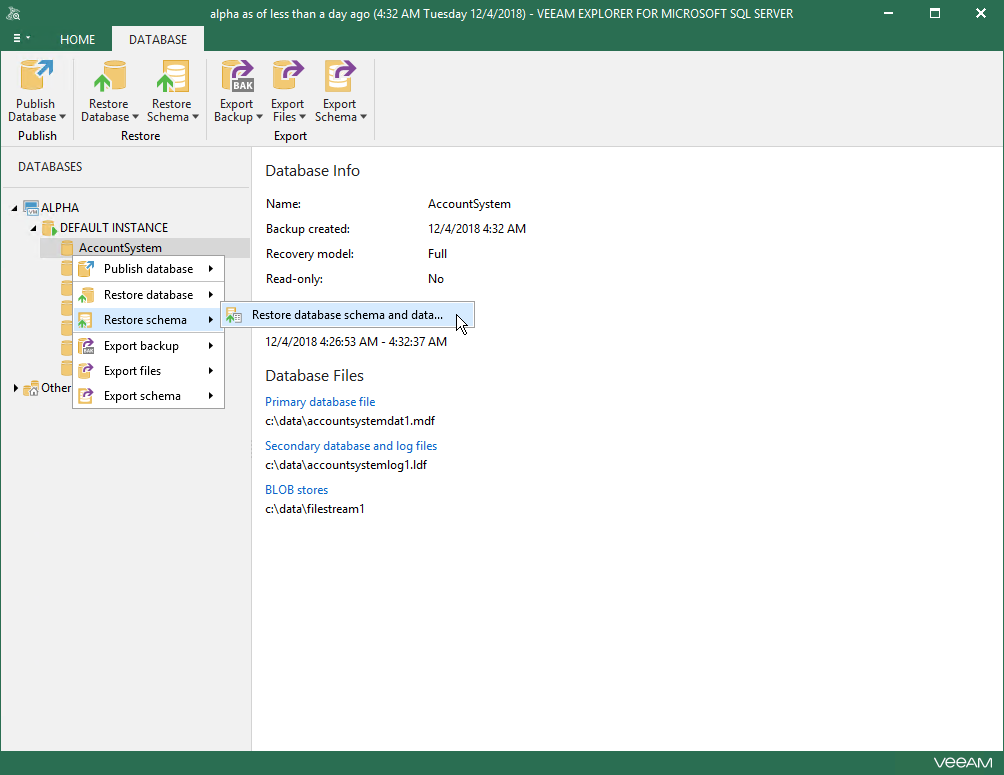1004x775 pixels.
Task: Select the DEFAULT INSTANCE label in tree
Action: click(x=114, y=227)
